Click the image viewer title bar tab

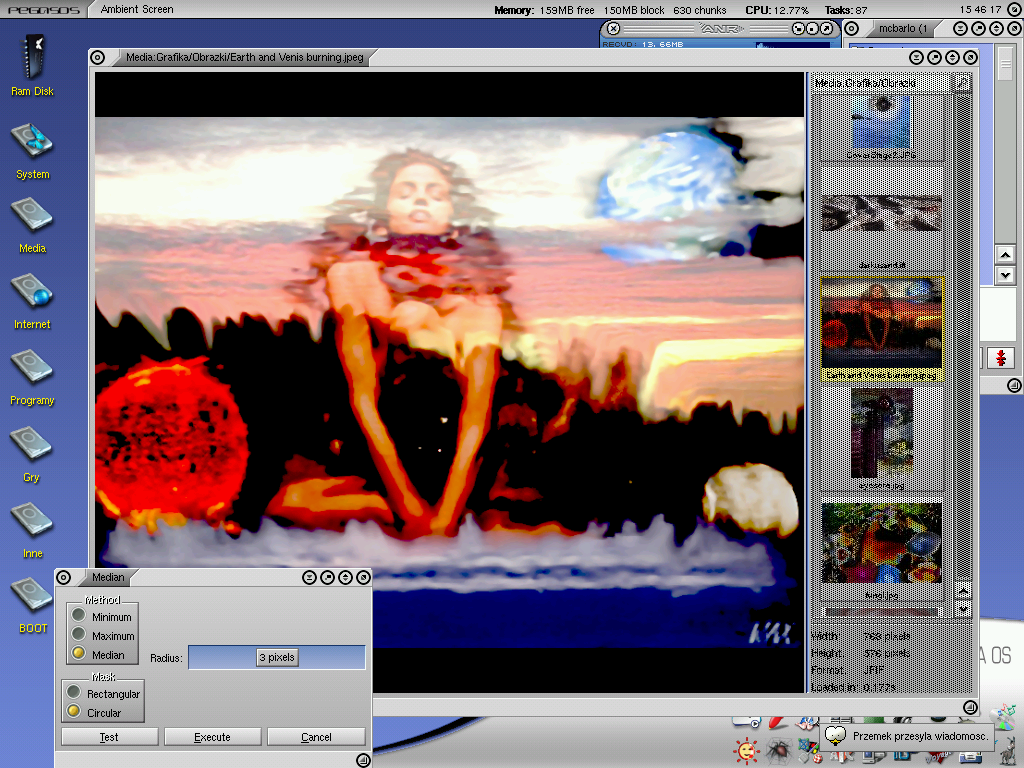(244, 57)
